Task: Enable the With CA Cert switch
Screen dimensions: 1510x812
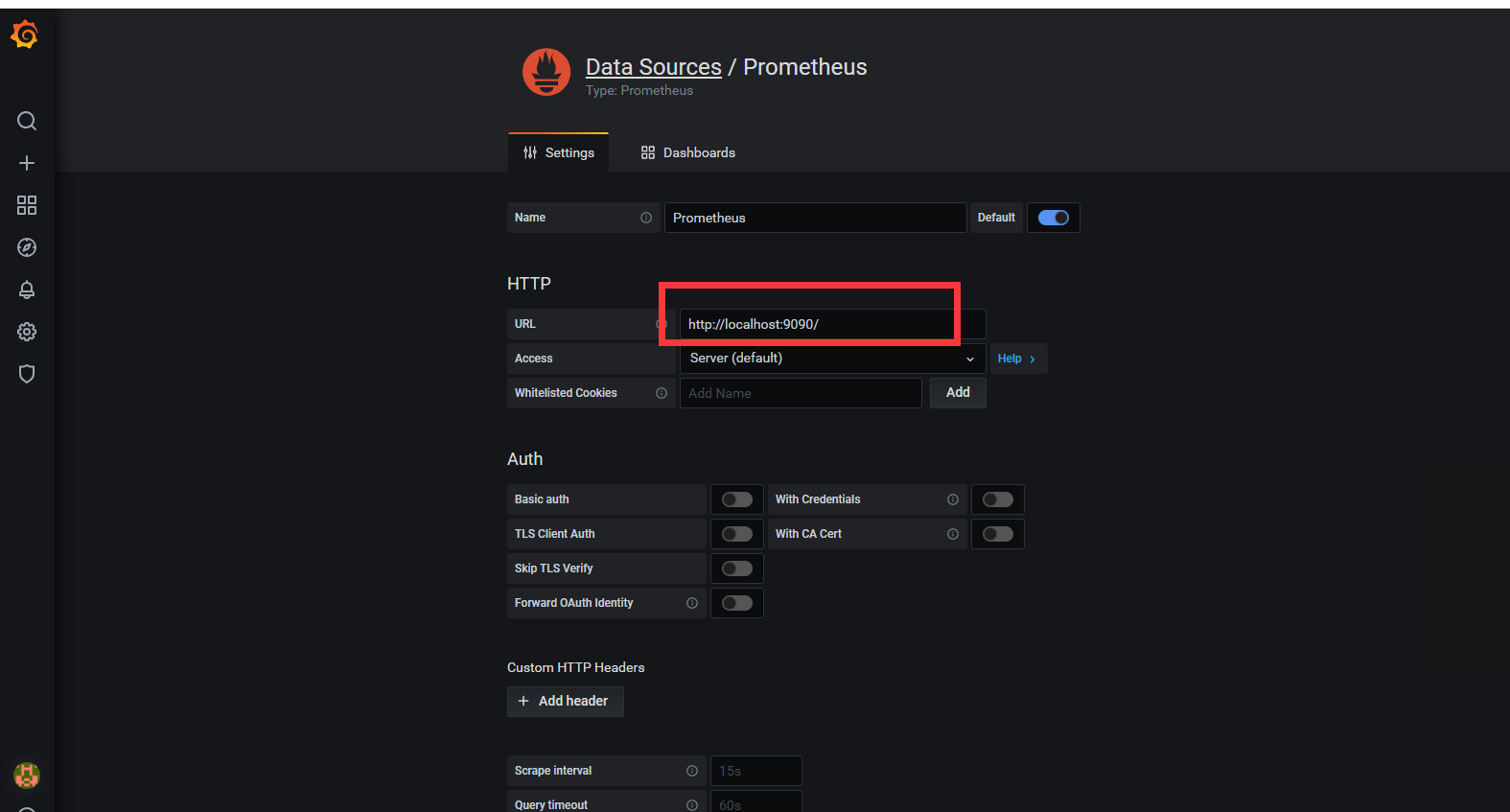Action: click(x=998, y=534)
